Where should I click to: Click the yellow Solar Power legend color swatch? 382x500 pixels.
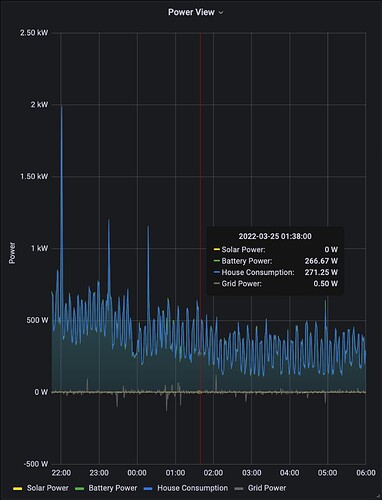click(17, 489)
